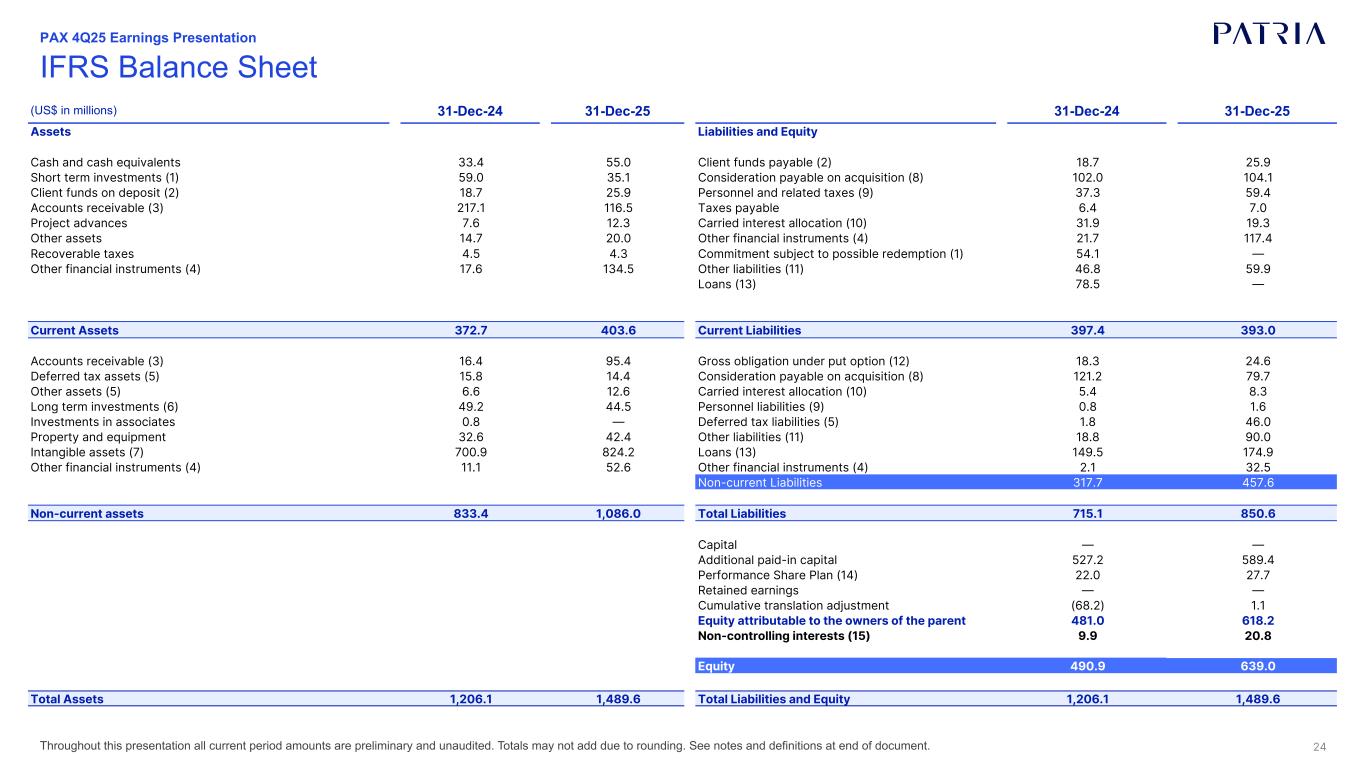The height and width of the screenshot is (767, 1365).
Task: Click the (US$ in millions) unit label
Action: (x=74, y=110)
